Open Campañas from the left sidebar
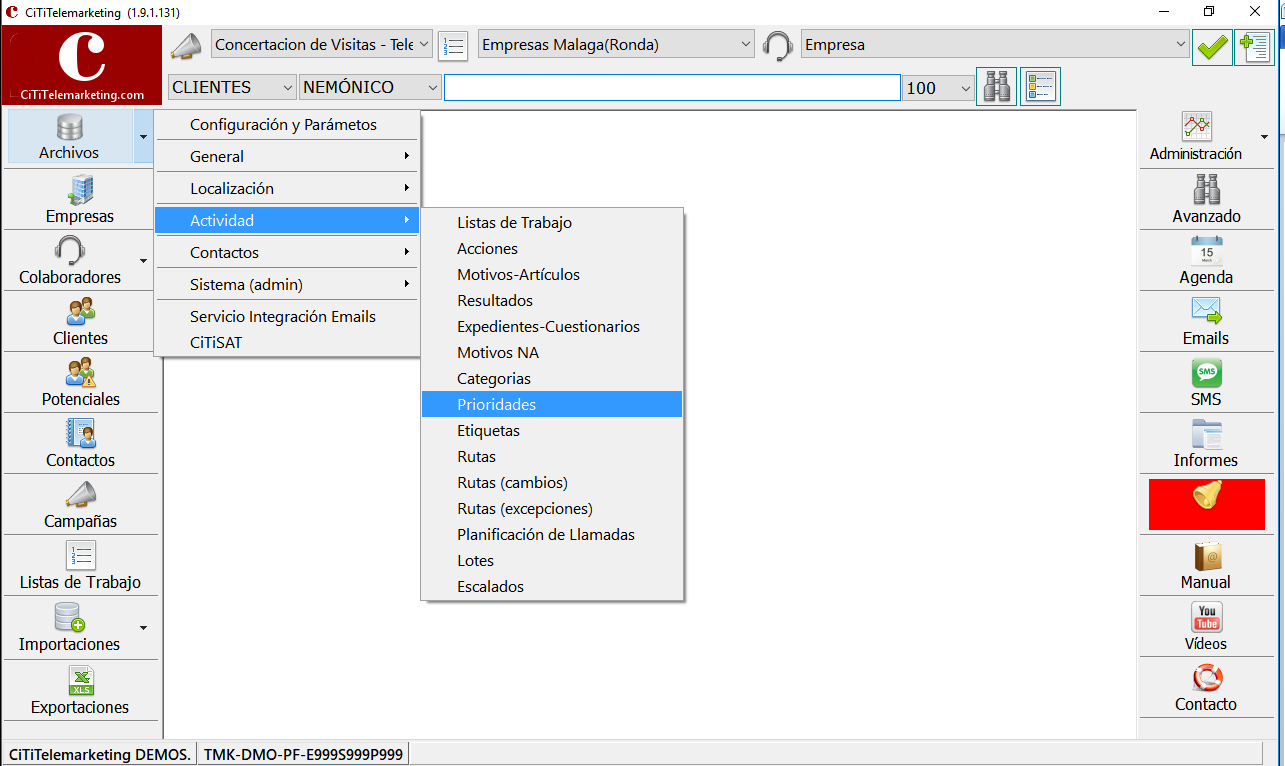 coord(80,505)
